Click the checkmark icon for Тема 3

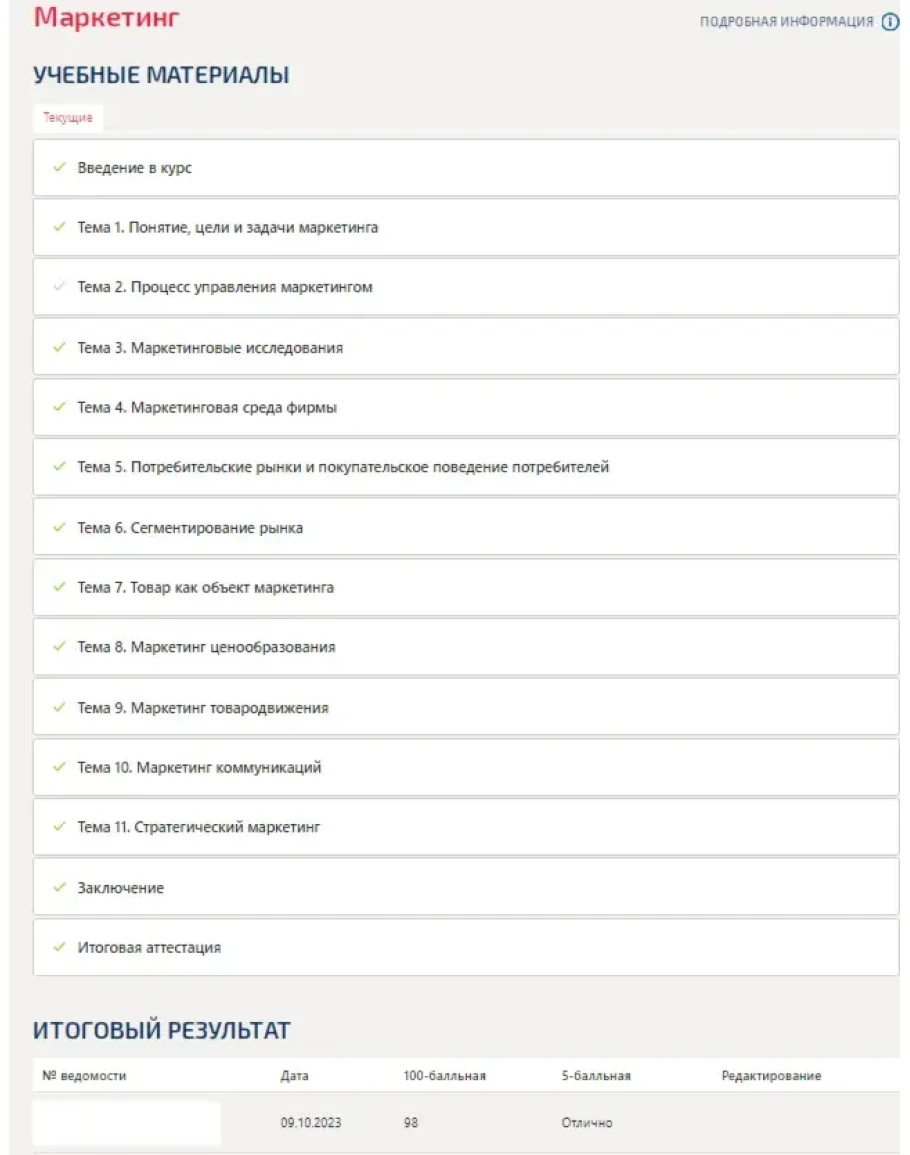coord(59,348)
